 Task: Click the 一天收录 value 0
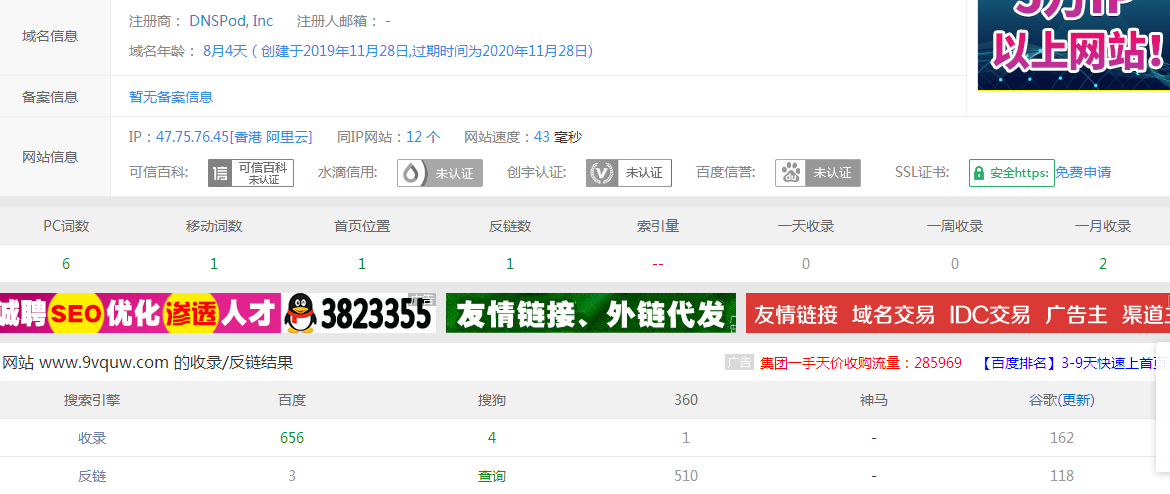[806, 263]
